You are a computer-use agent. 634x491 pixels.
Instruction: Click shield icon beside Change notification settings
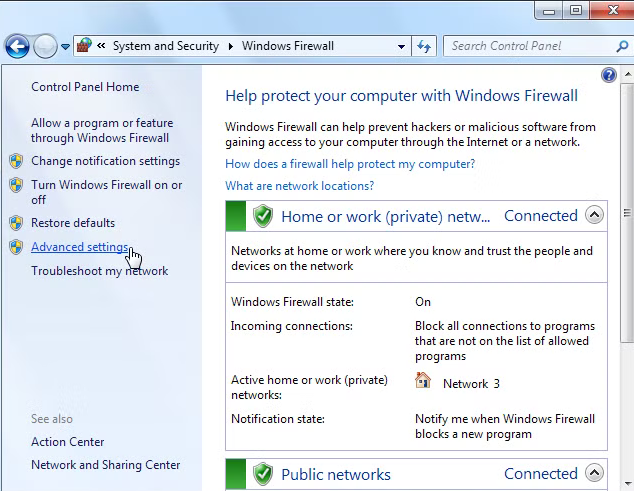pyautogui.click(x=16, y=161)
